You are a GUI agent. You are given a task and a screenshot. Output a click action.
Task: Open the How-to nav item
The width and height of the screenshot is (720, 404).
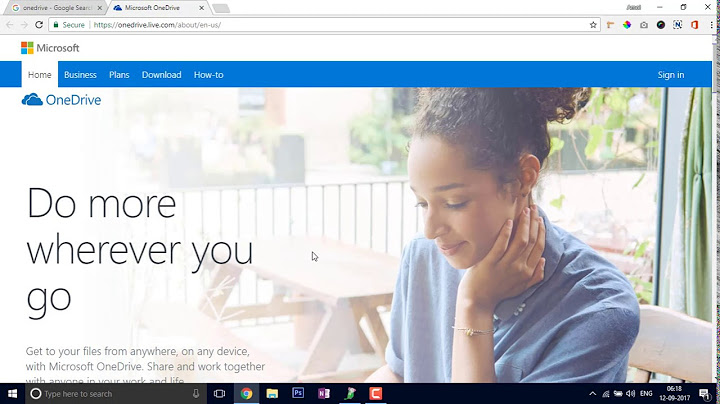click(x=208, y=75)
